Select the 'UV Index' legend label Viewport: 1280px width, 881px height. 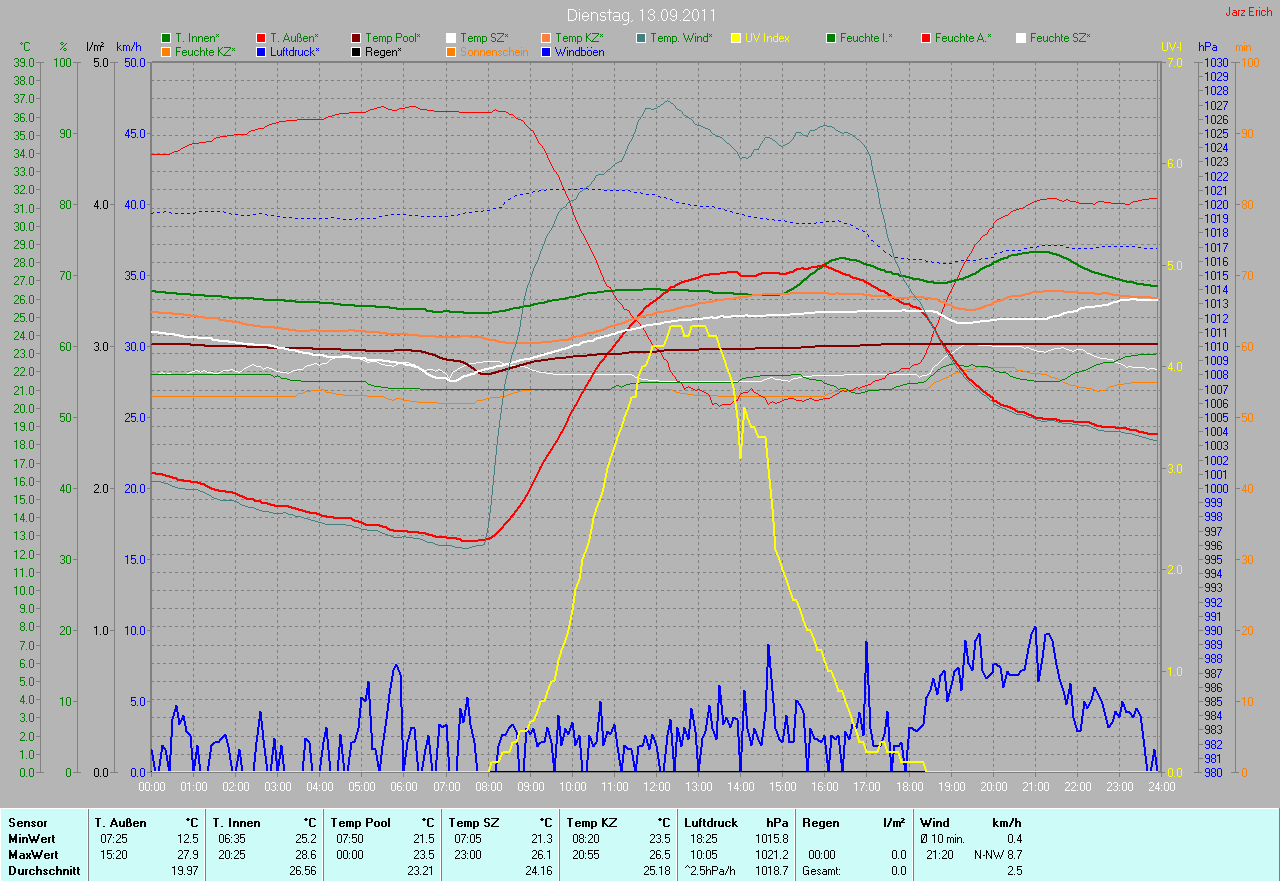(767, 38)
